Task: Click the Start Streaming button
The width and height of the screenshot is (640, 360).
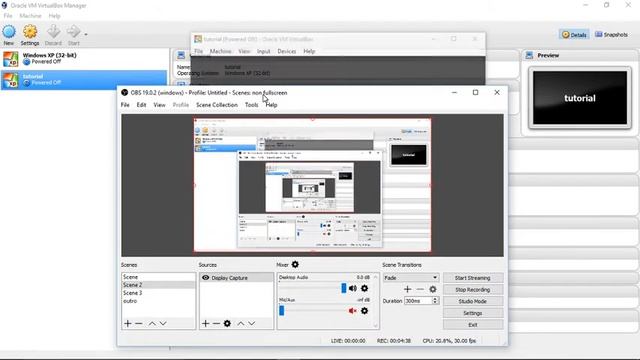Action: [x=473, y=278]
